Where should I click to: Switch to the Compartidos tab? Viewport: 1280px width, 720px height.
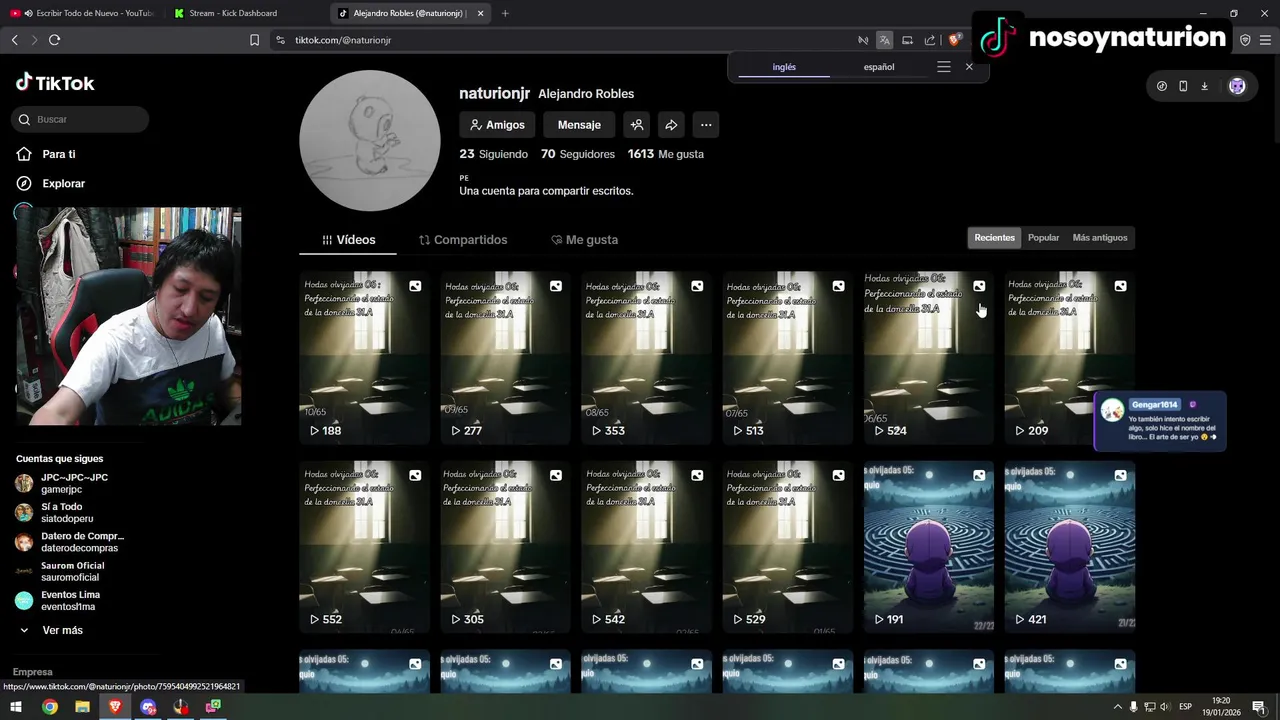pos(463,240)
